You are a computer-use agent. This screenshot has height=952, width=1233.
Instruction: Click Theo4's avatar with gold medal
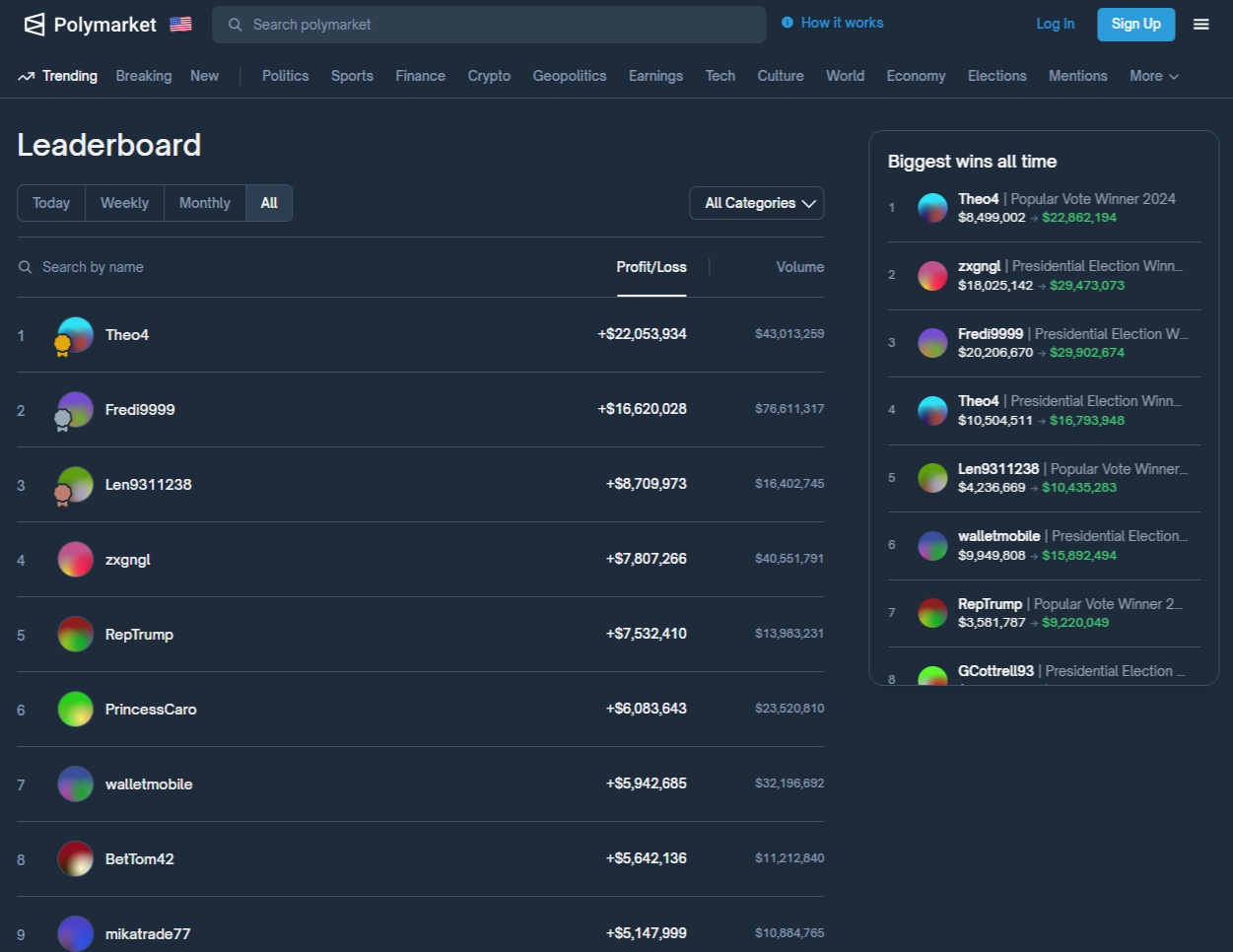pyautogui.click(x=75, y=335)
